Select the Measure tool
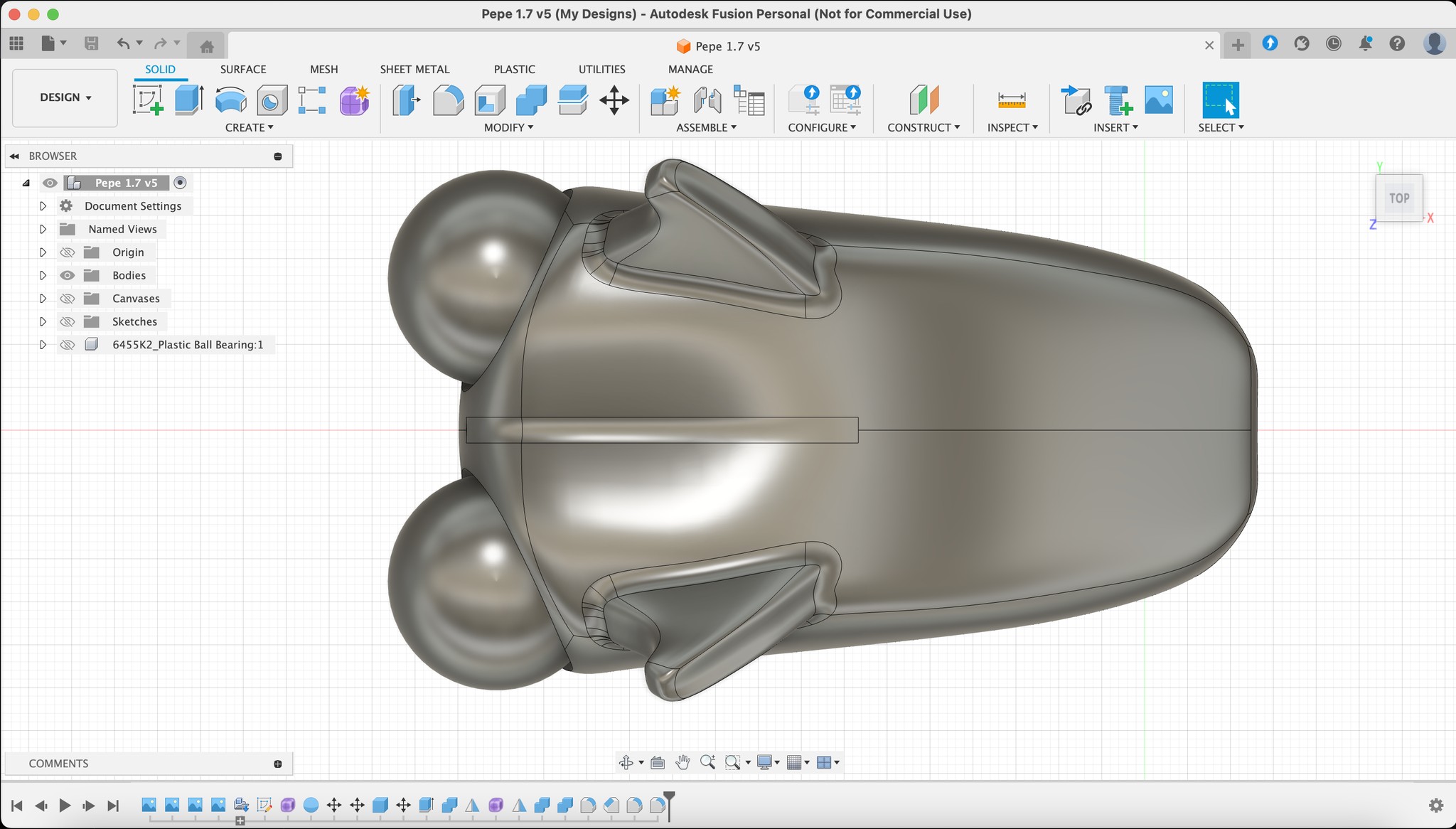 coord(1012,100)
